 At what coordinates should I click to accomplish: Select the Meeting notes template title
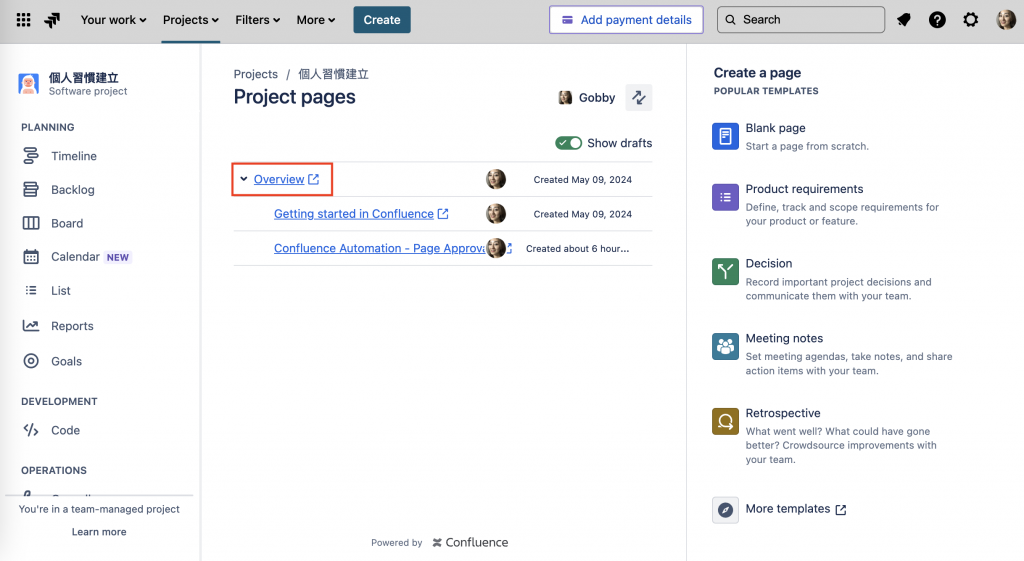pos(784,338)
